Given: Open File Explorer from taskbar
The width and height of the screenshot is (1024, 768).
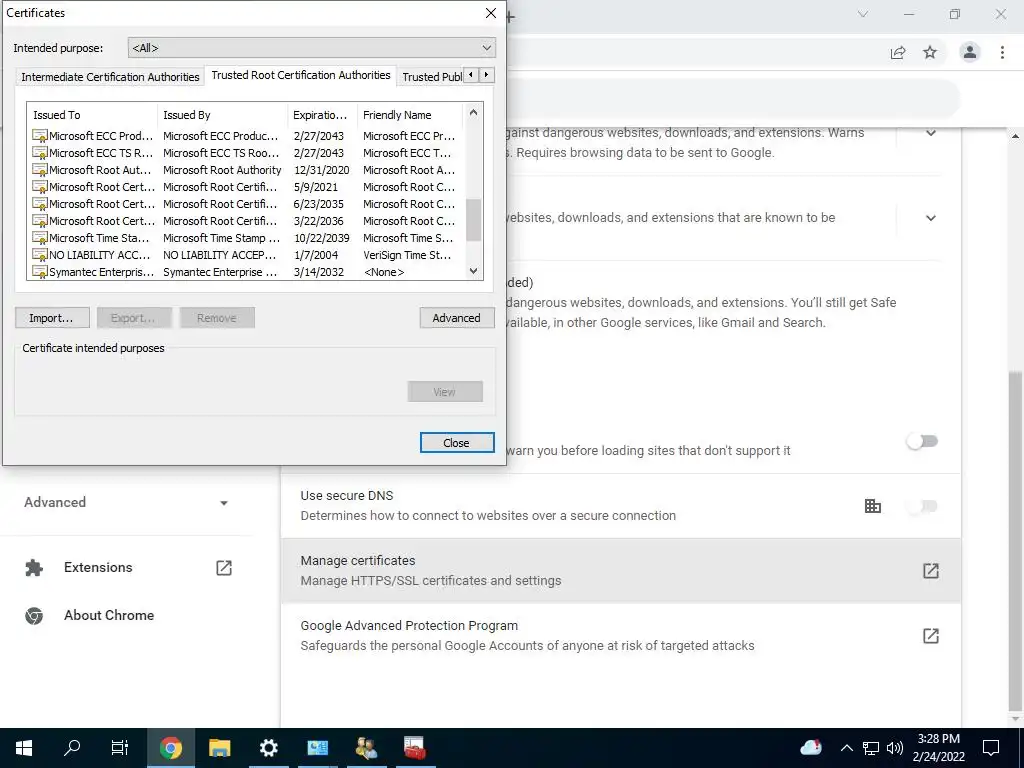Looking at the screenshot, I should [219, 748].
